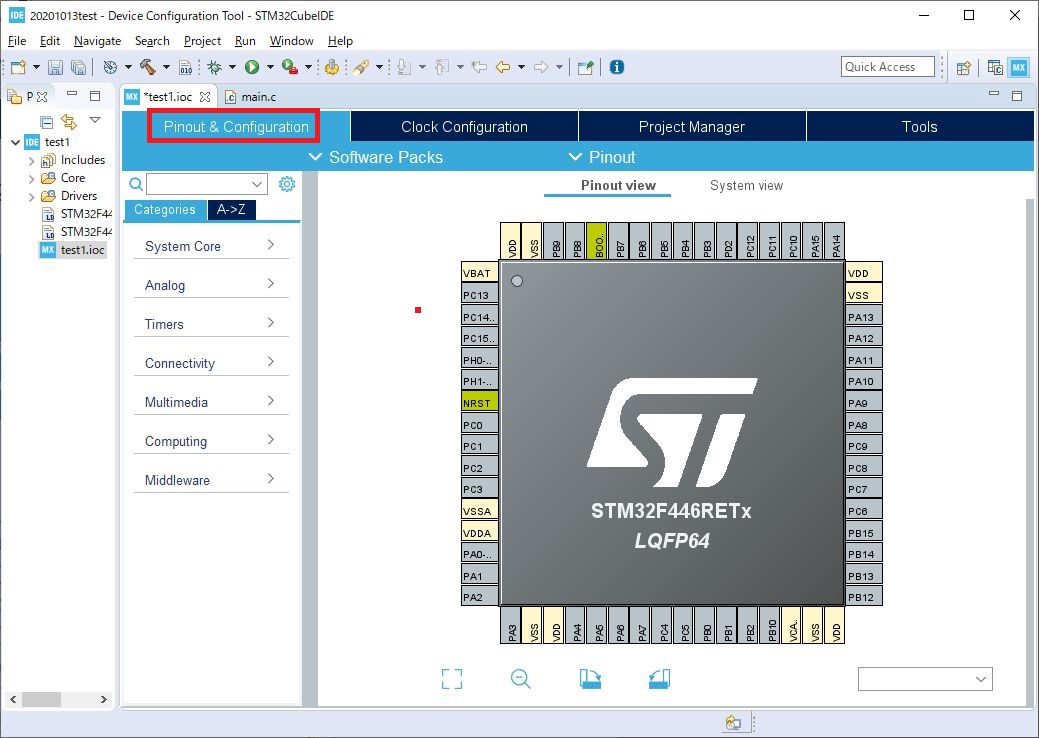Click the Quick Access search field
The width and height of the screenshot is (1039, 738).
click(x=887, y=67)
